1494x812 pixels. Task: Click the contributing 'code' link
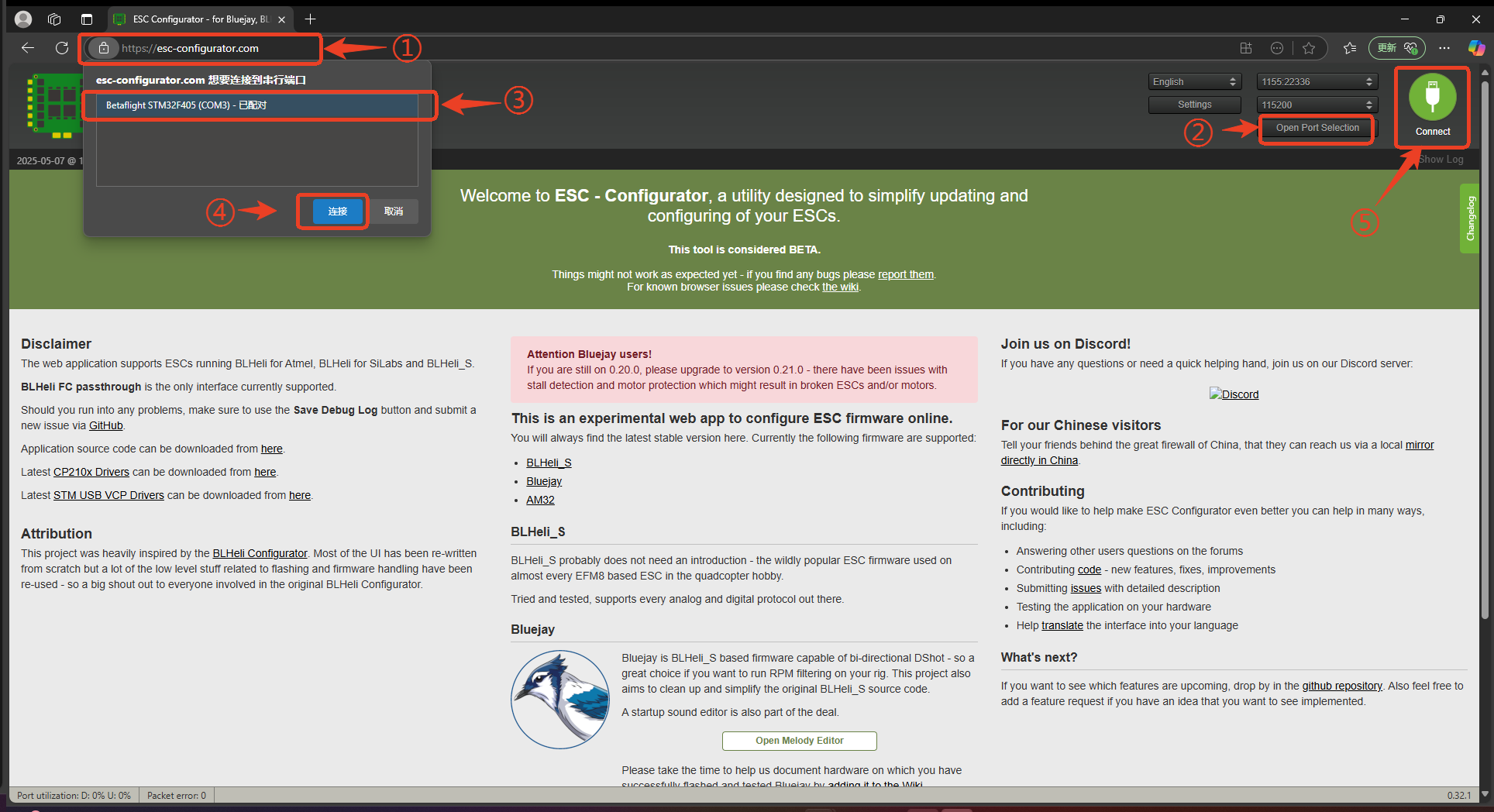pyautogui.click(x=1090, y=569)
